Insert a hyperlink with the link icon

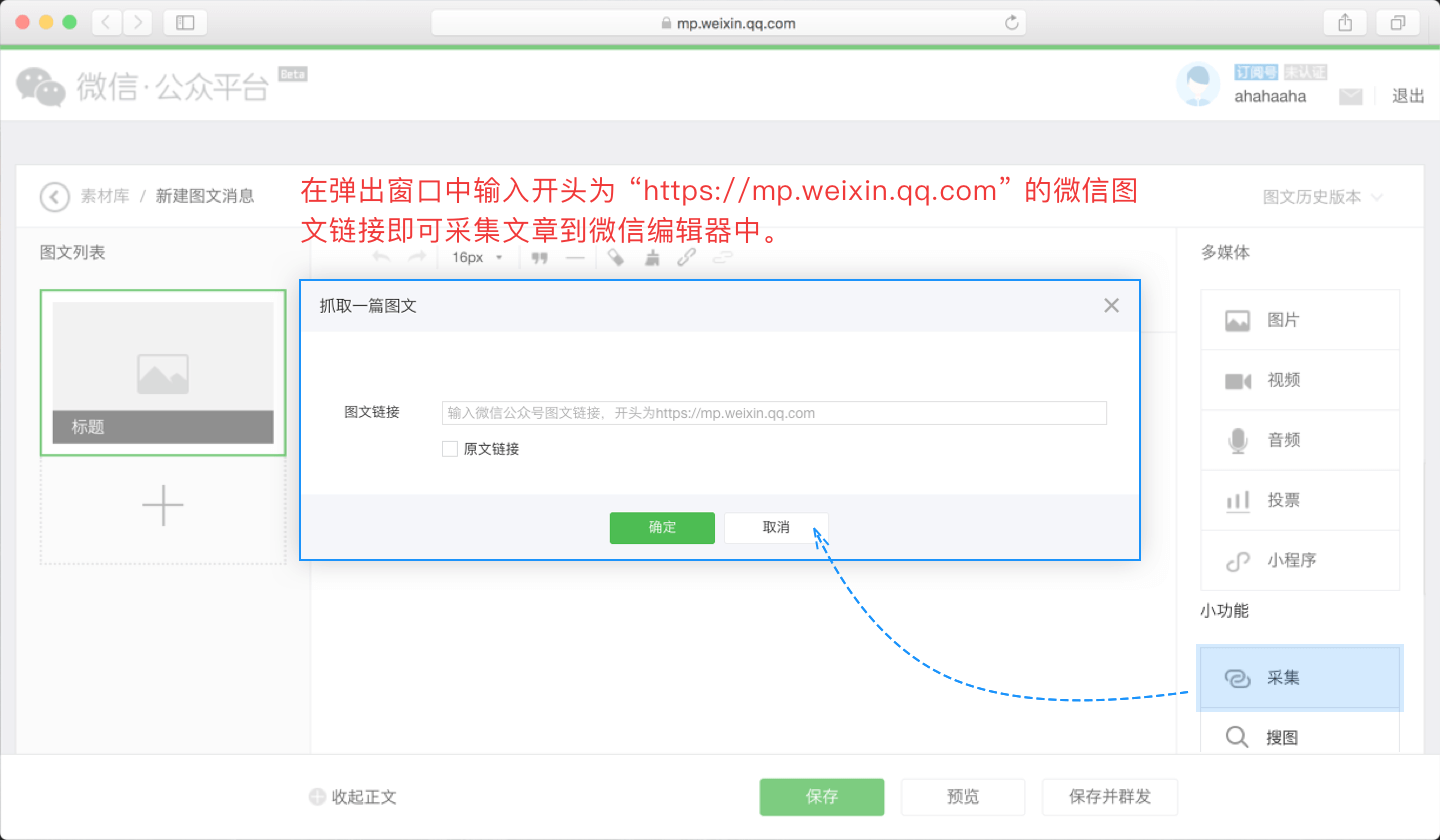point(686,258)
